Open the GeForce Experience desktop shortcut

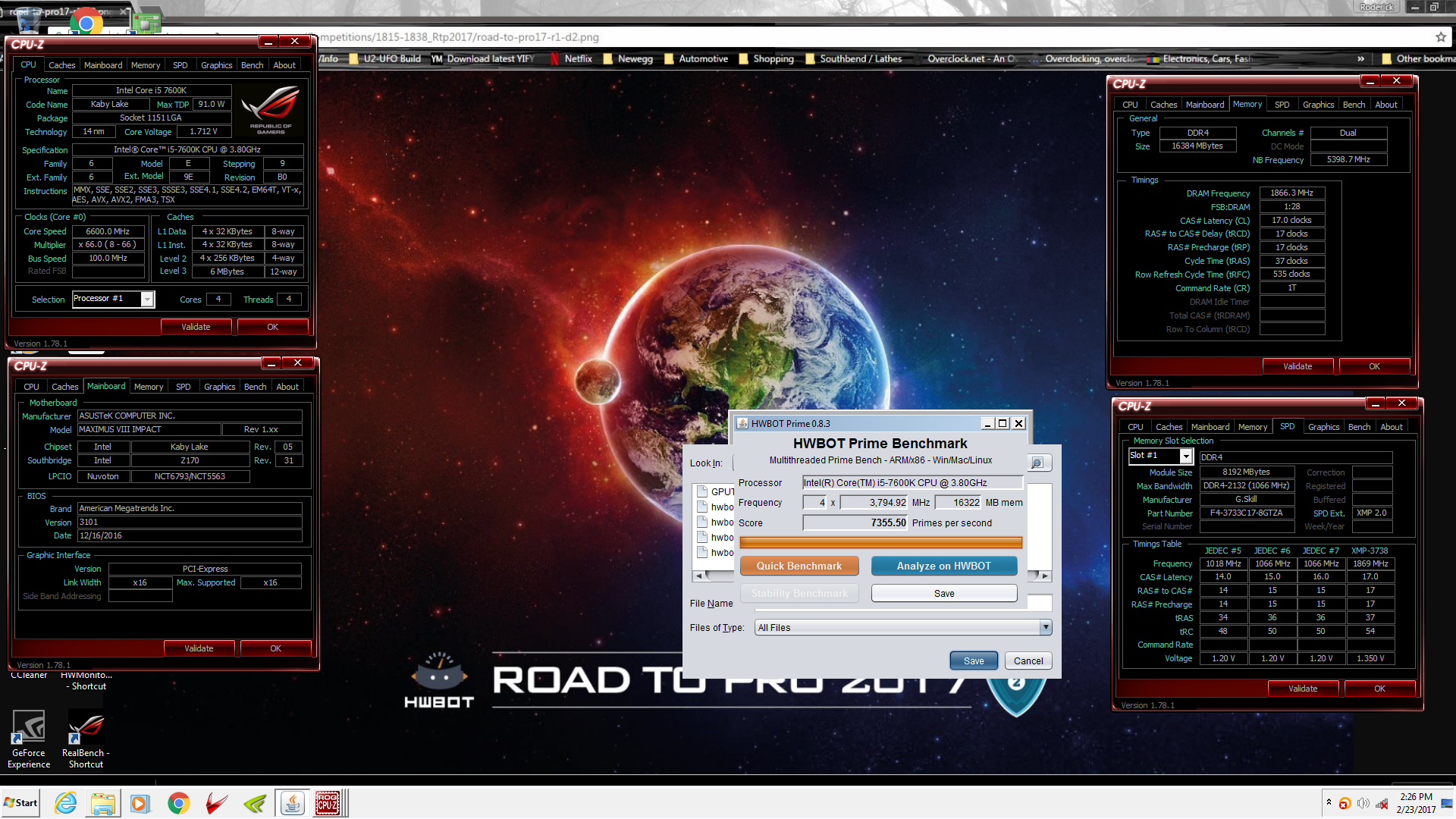(29, 739)
